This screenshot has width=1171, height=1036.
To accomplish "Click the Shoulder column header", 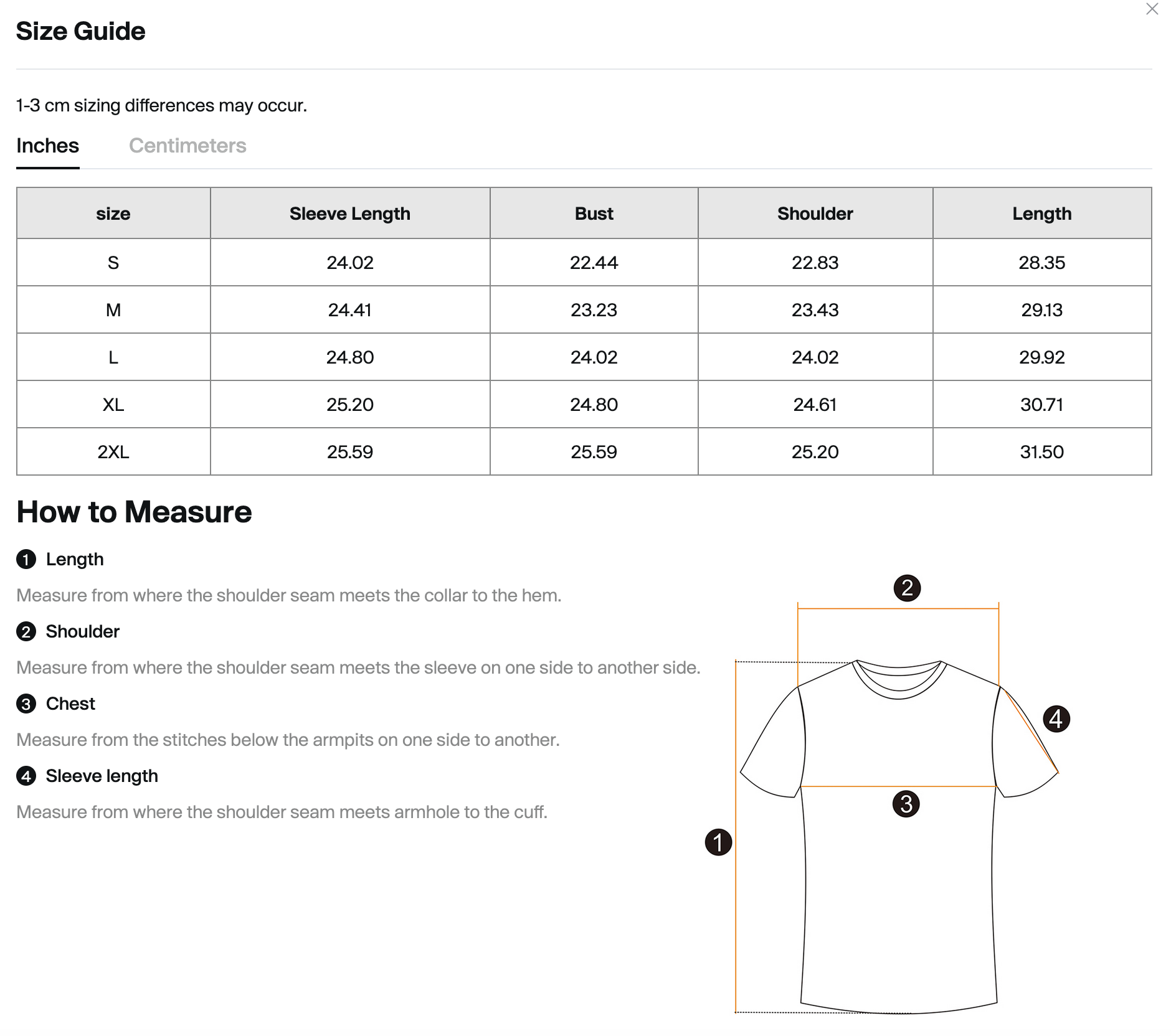I will pyautogui.click(x=815, y=214).
